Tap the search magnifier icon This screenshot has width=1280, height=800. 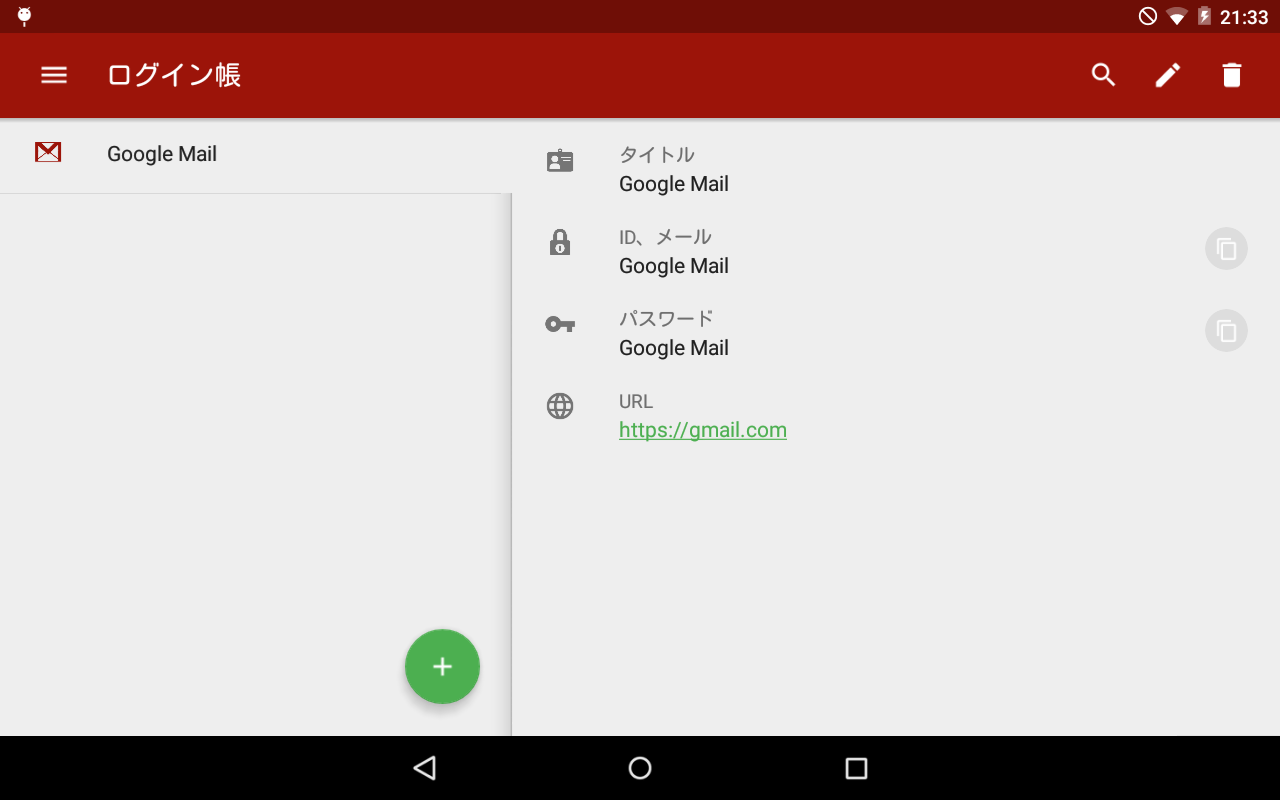tap(1103, 75)
